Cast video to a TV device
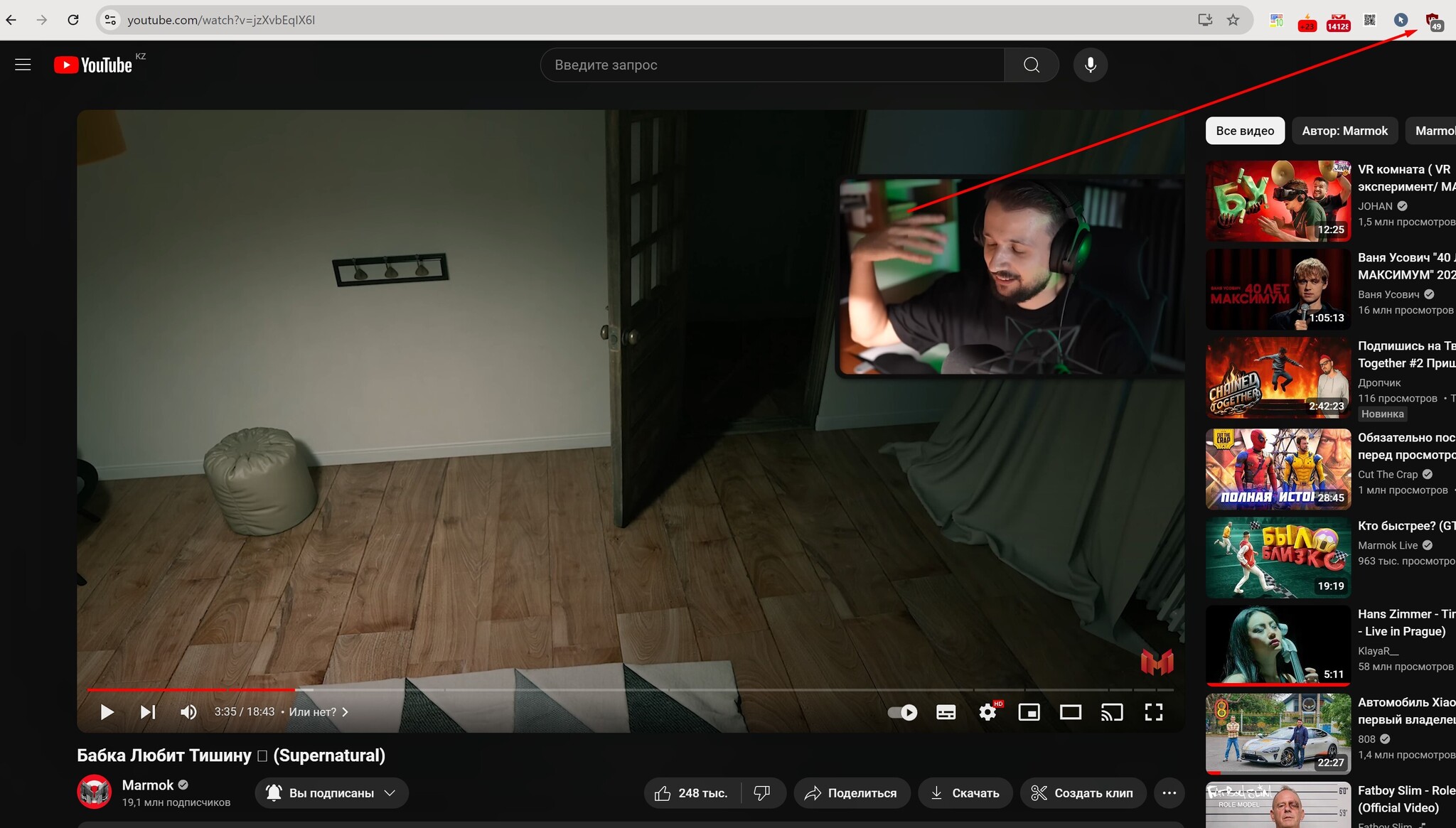Viewport: 1456px width, 828px height. pyautogui.click(x=1112, y=712)
